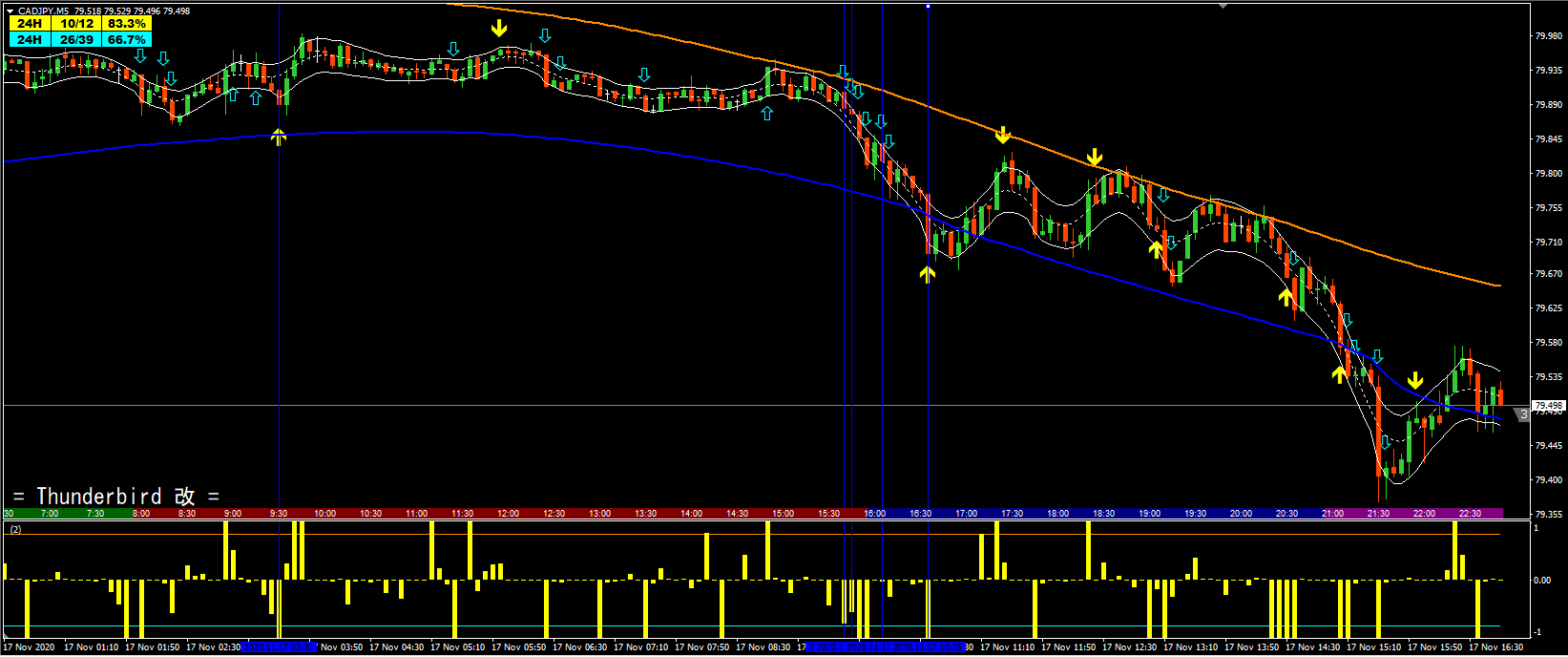Viewport: 1568px width, 657px height.
Task: Click the 79.625 price scale value
Action: 1548,308
